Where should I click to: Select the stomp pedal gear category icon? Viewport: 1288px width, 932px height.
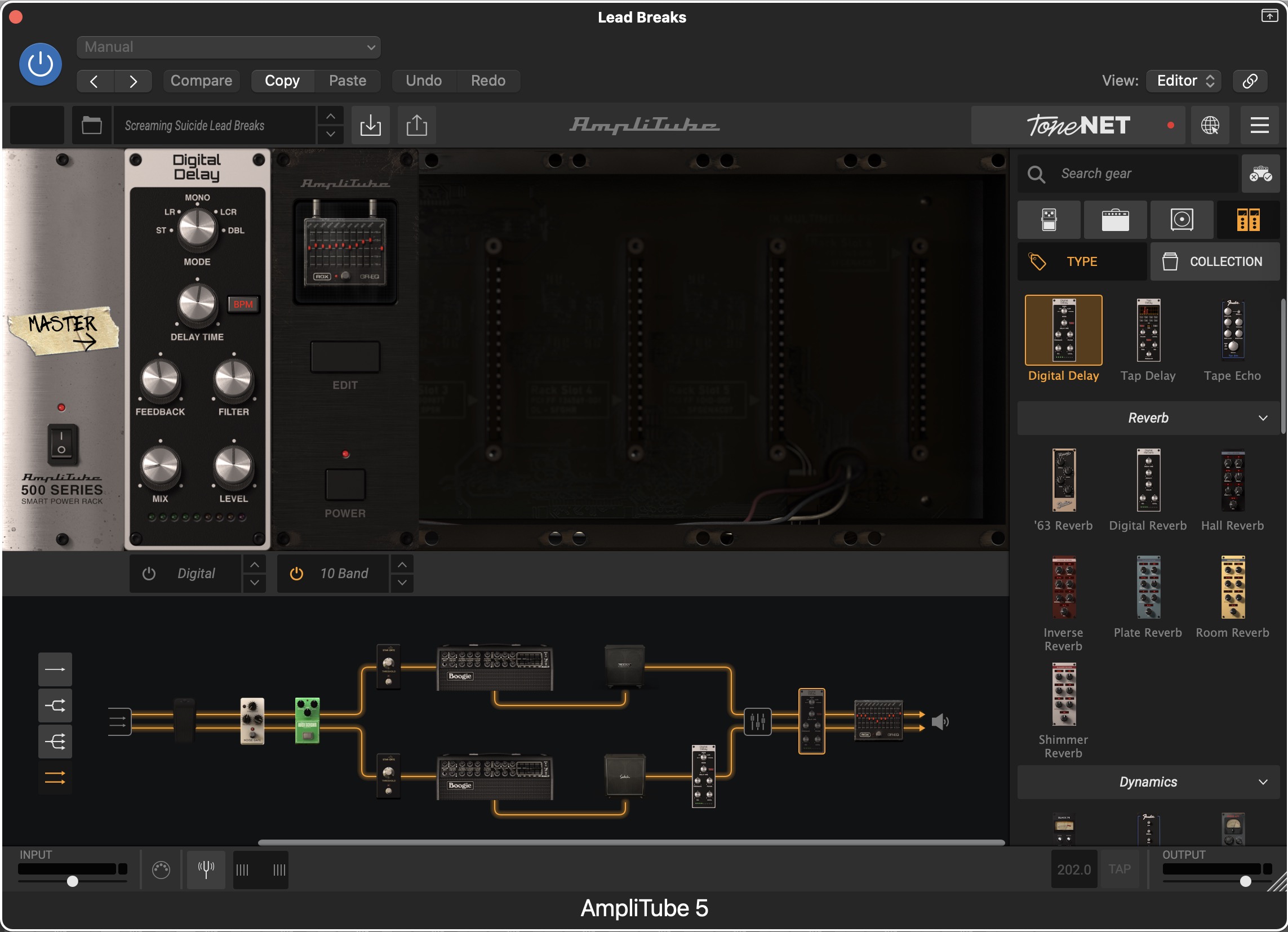coord(1049,219)
